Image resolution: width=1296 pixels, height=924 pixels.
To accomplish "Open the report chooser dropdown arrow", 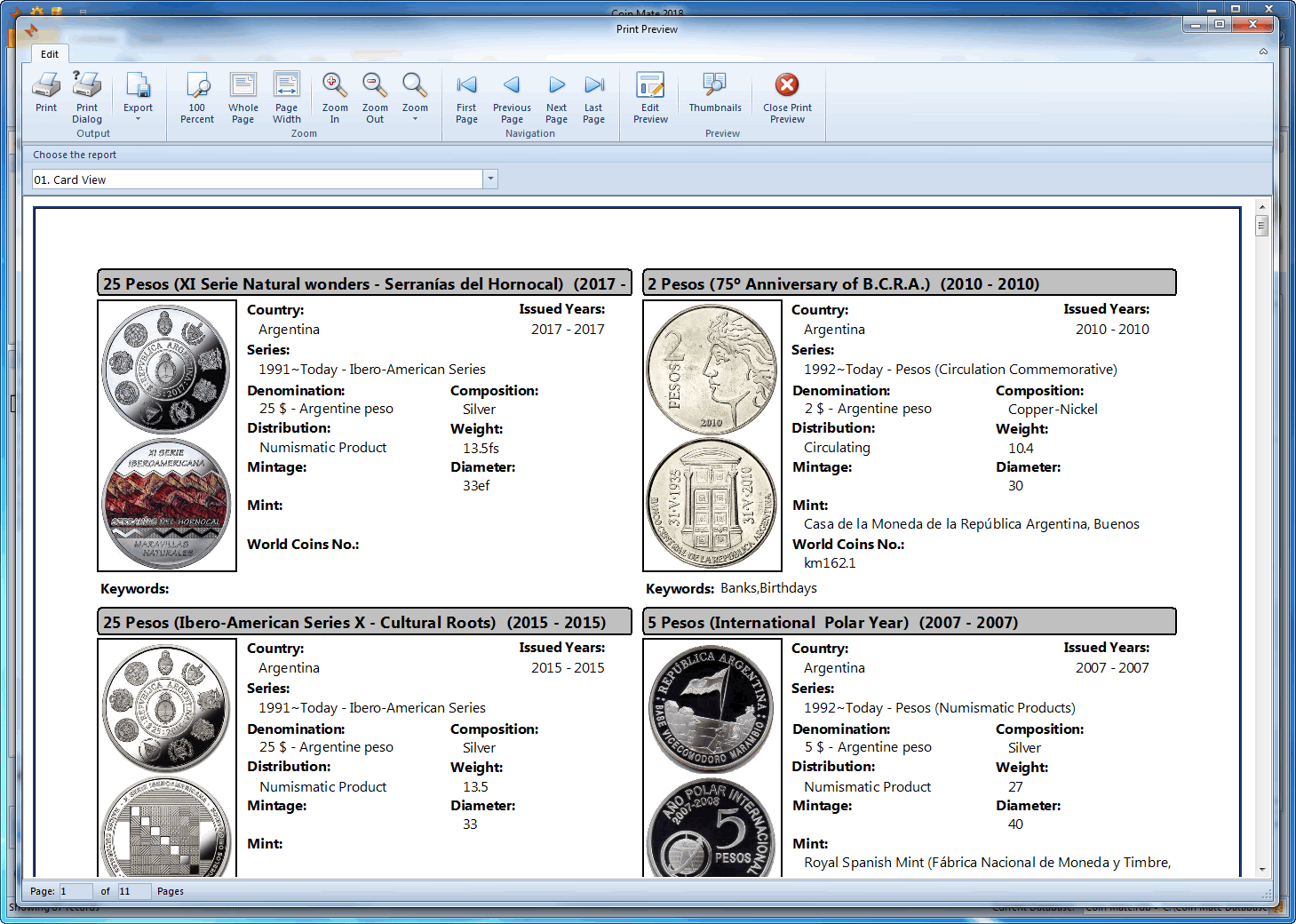I will (x=490, y=179).
